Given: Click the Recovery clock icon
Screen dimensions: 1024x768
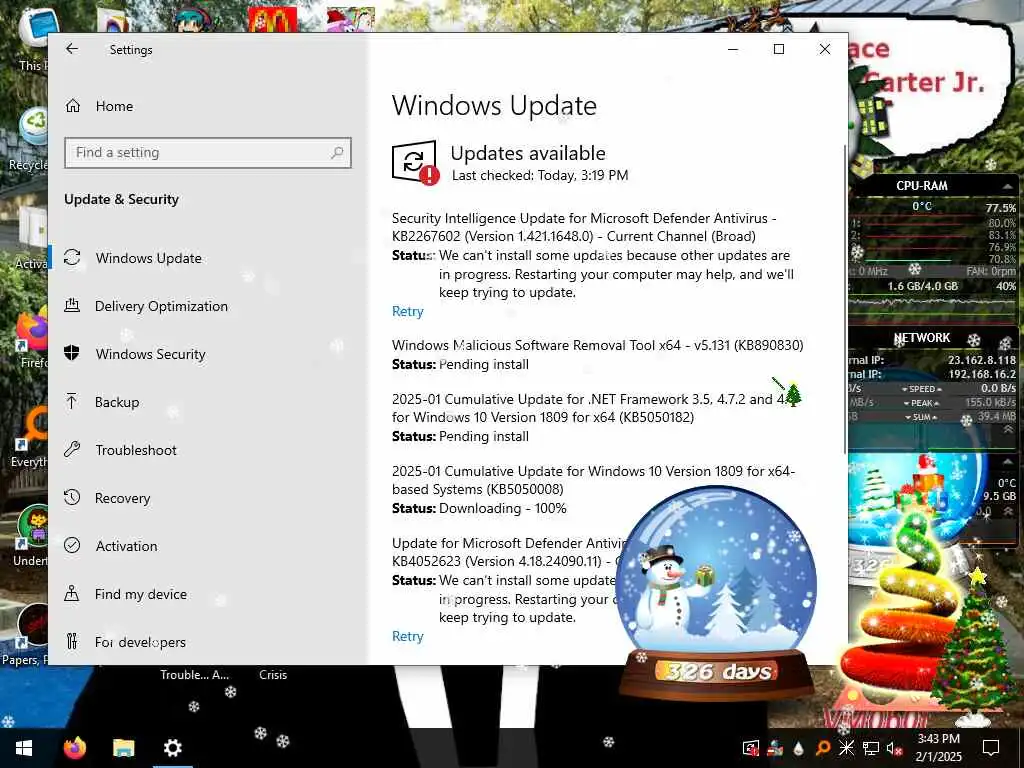Looking at the screenshot, I should click(72, 497).
